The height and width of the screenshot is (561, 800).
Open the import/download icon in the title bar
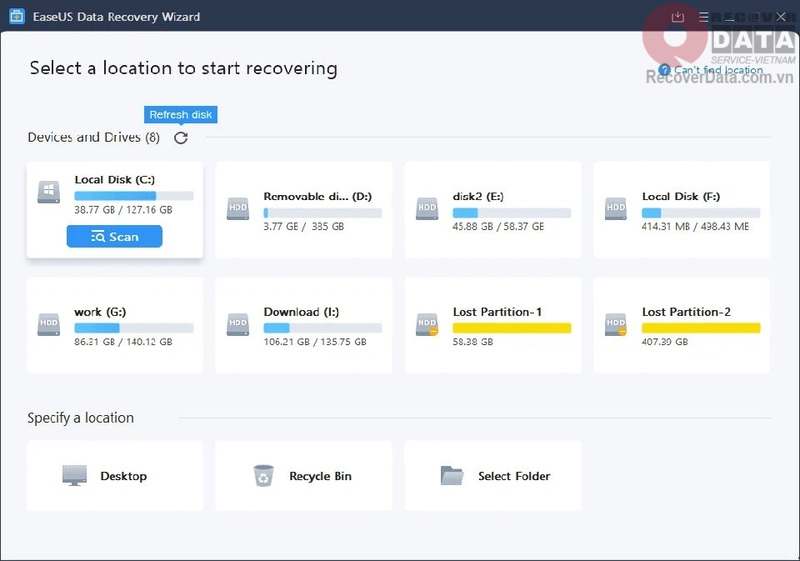pos(678,17)
